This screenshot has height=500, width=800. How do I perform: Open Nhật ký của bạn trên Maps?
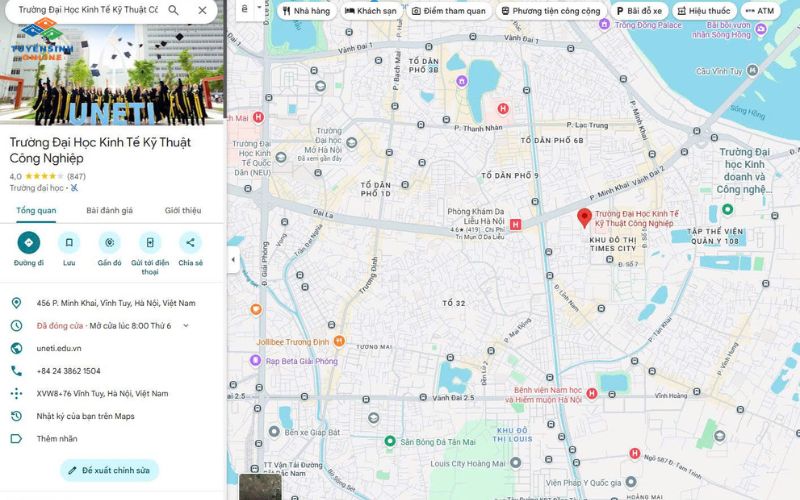click(85, 416)
